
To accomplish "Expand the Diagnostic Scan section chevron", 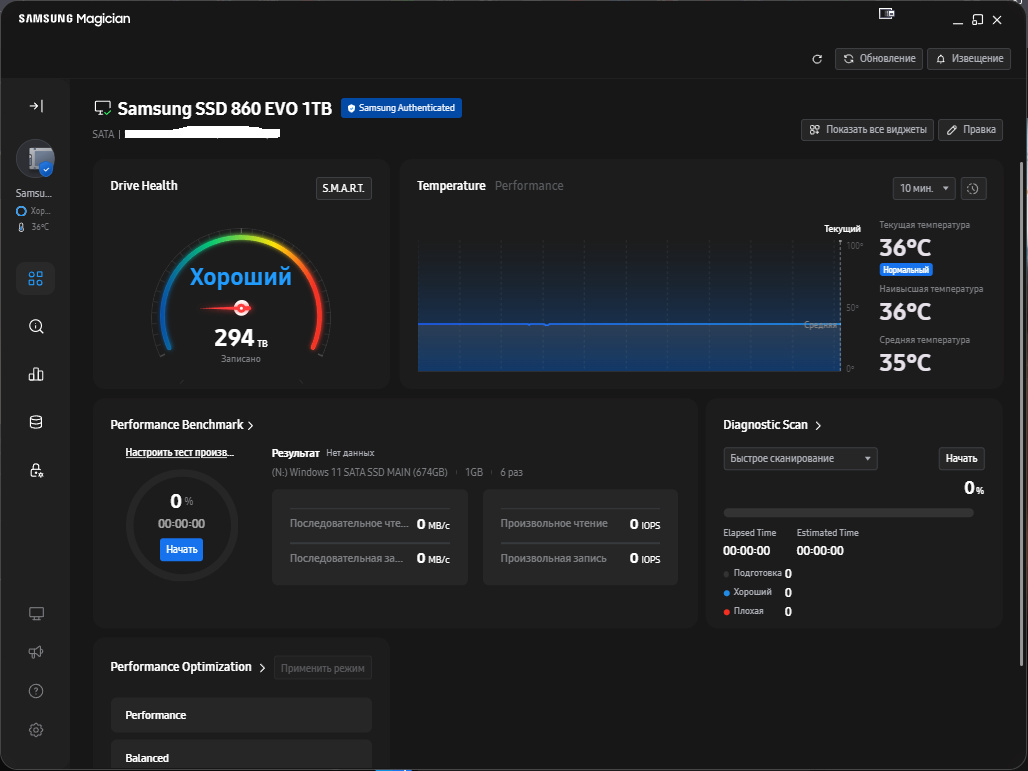I will pos(818,425).
